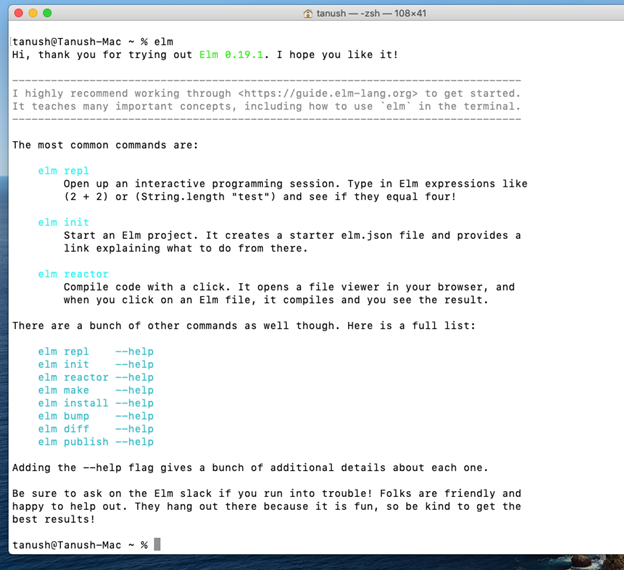Click the line 'Compile code with a click.'
Image resolution: width=624 pixels, height=570 pixels.
pyautogui.click(x=289, y=287)
